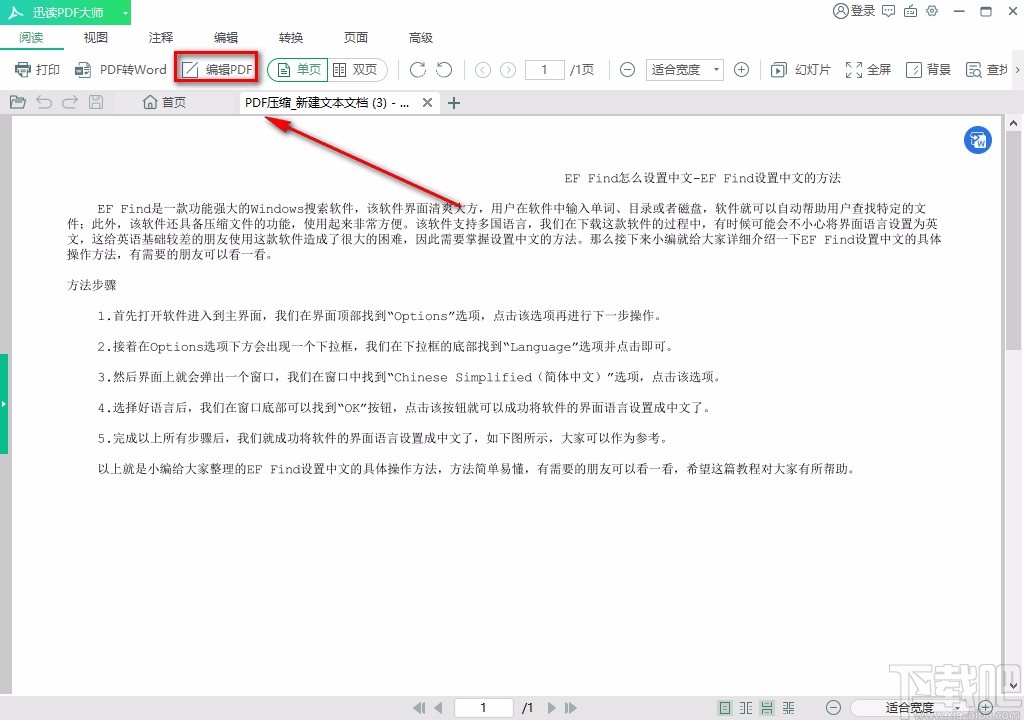Click the 登录 login link

pos(853,13)
